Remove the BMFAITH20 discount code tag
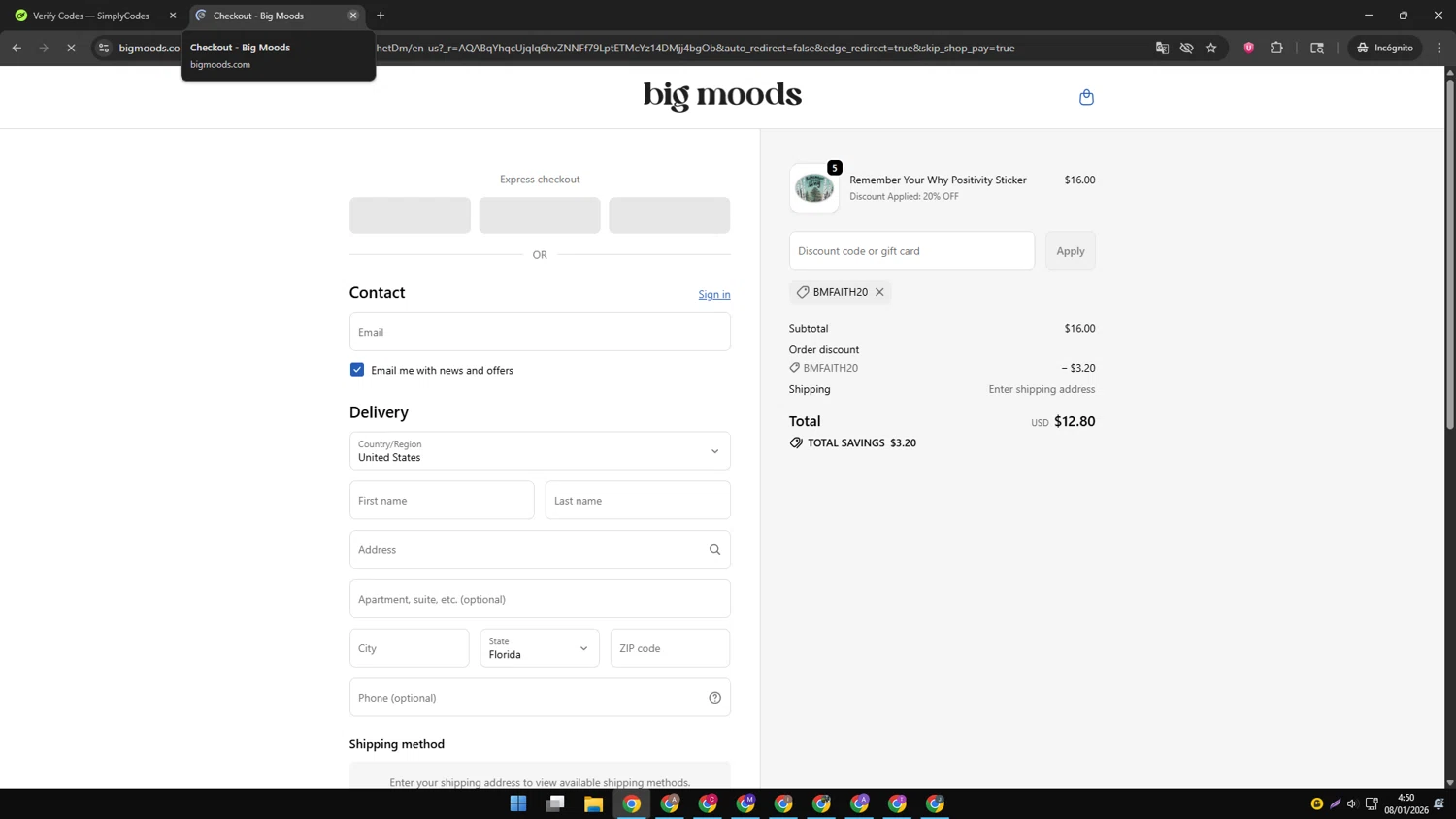This screenshot has width=1456, height=819. pyautogui.click(x=879, y=292)
